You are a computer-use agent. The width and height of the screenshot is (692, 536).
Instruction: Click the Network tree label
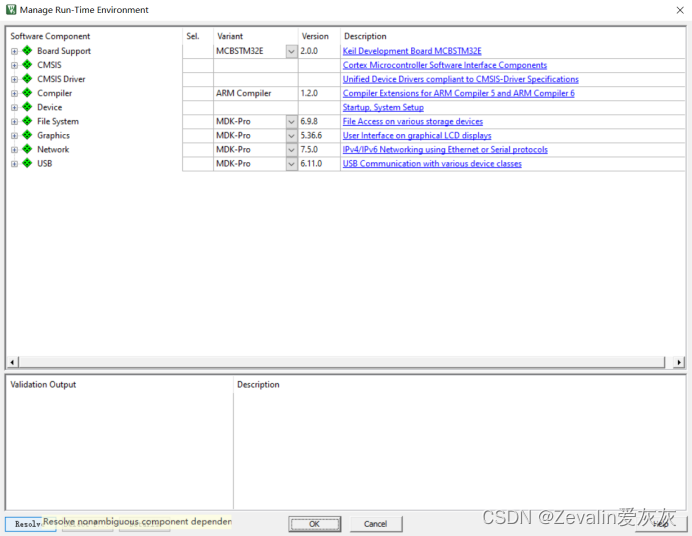(x=53, y=150)
